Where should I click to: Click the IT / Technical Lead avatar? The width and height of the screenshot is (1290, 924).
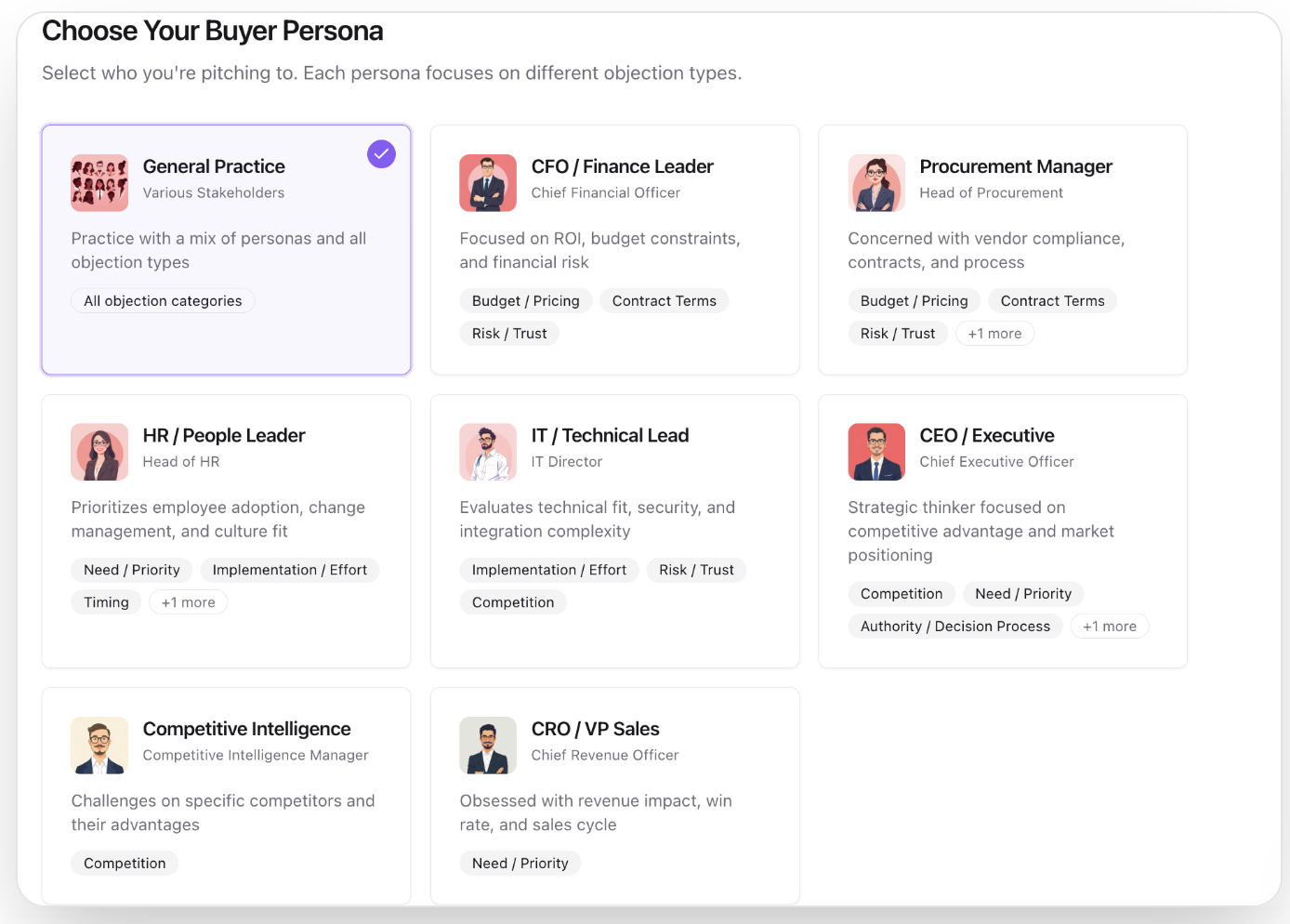pos(488,452)
